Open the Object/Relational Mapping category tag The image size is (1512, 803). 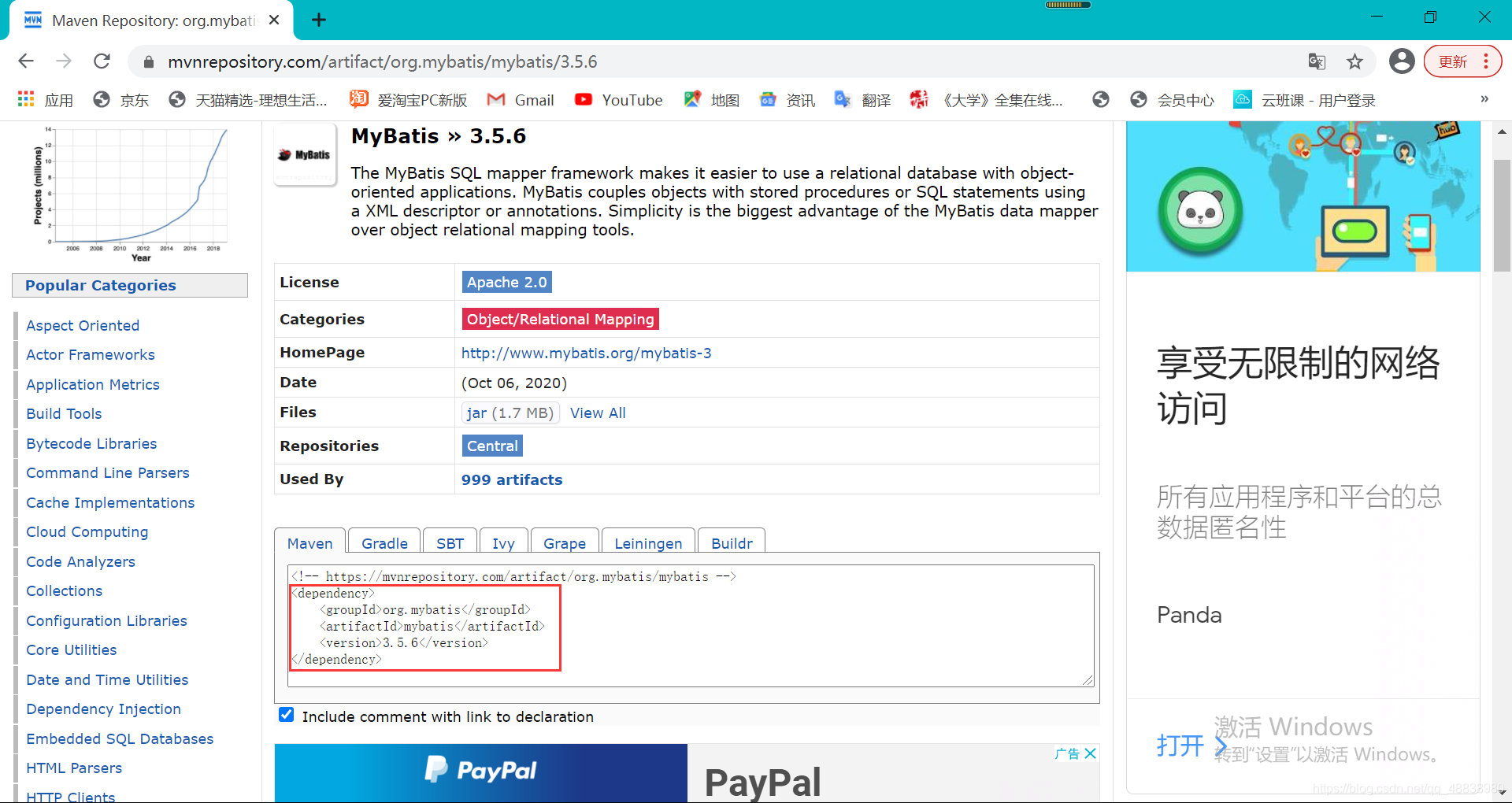coord(560,319)
